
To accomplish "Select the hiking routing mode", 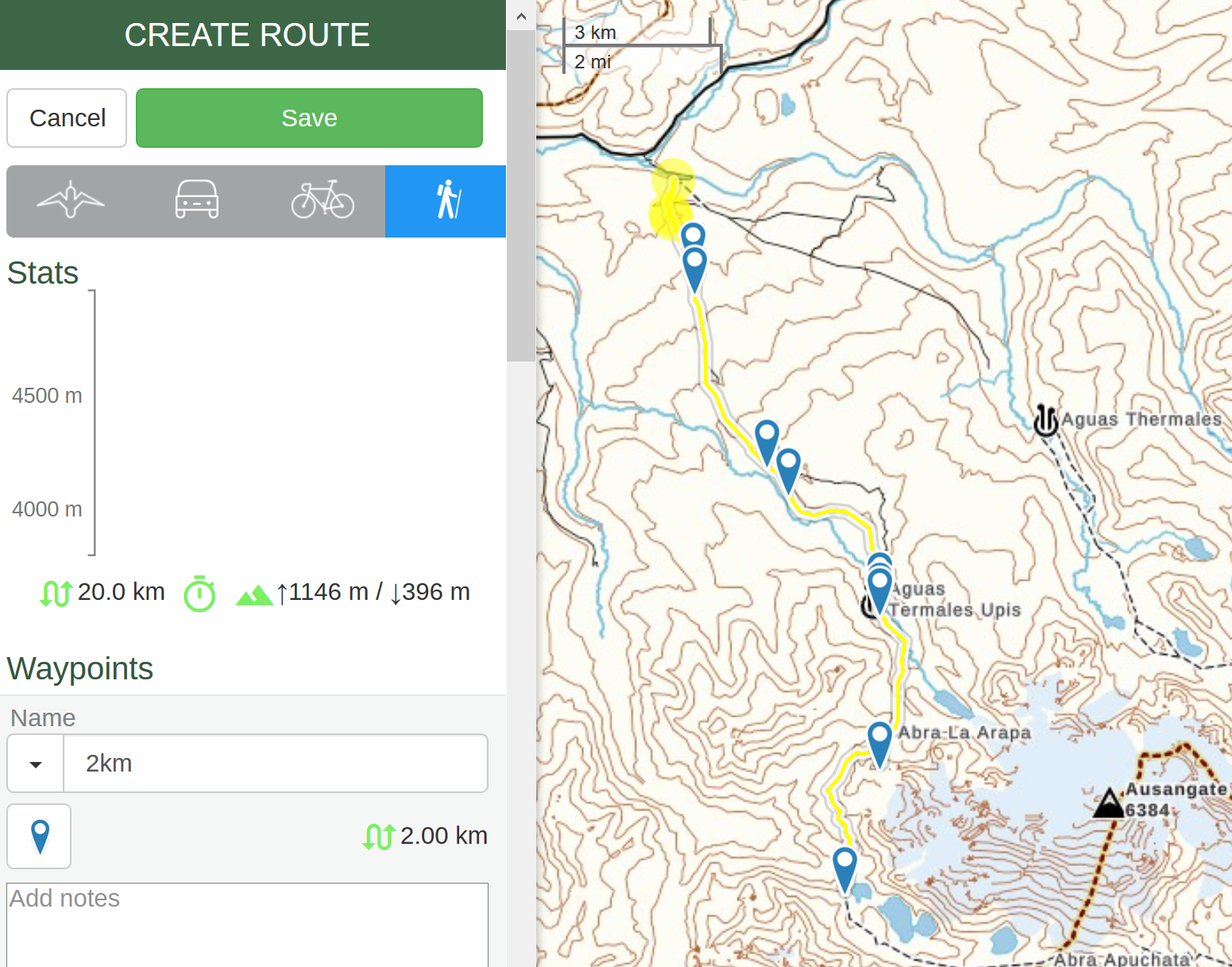I will (x=446, y=200).
